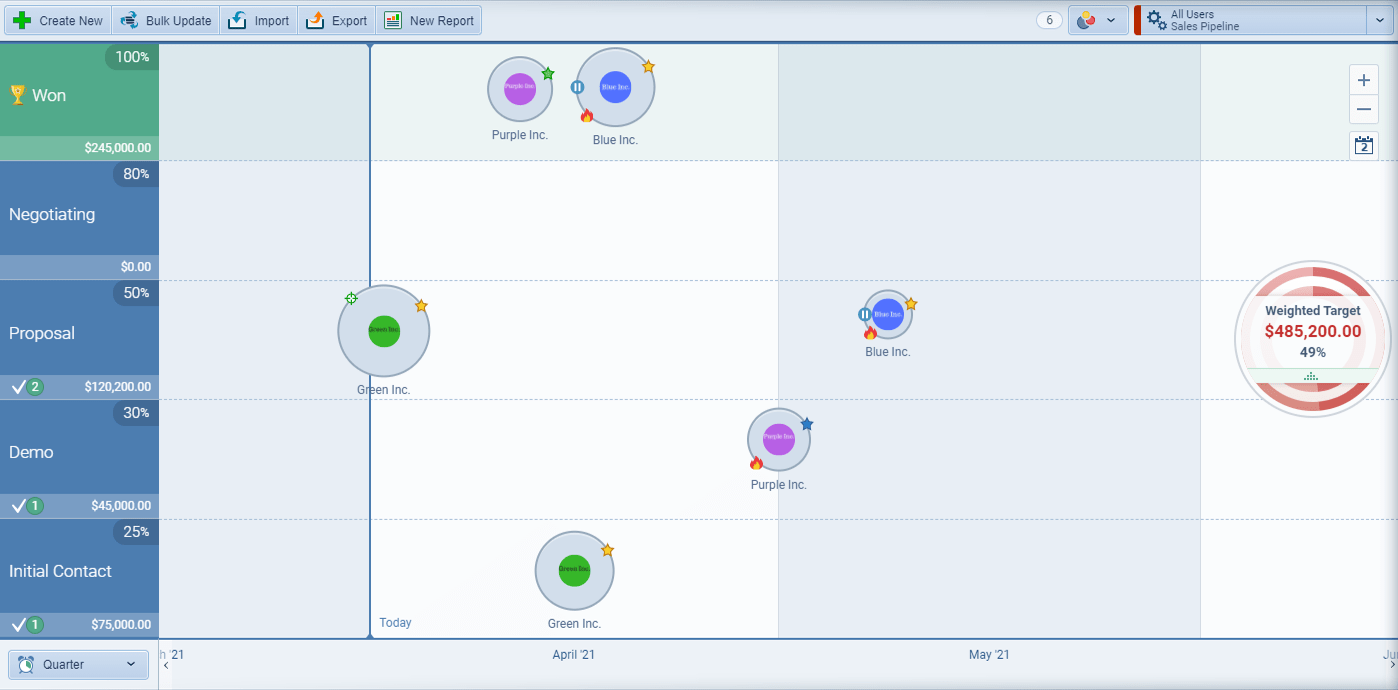This screenshot has height=690, width=1398.
Task: Click the Weighted Target progress gauge
Action: click(x=1312, y=338)
